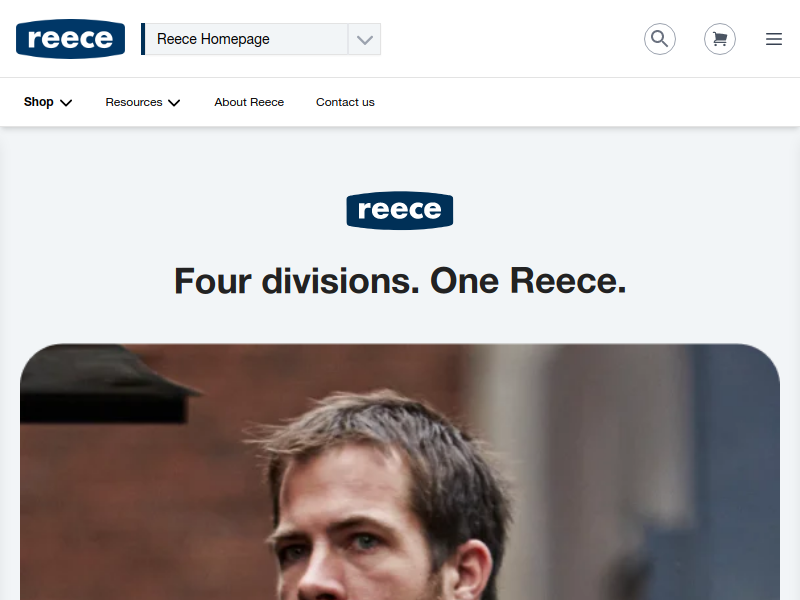Click the word Reece in the heading
Screen dimensions: 800x600
[x=568, y=281]
